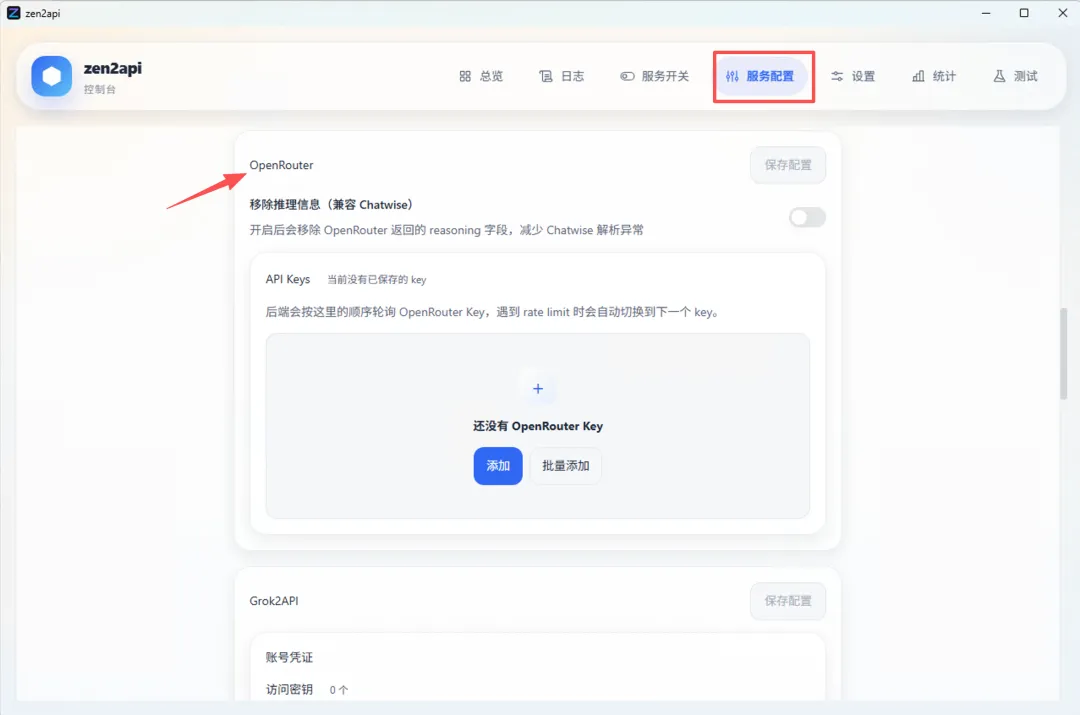Maximize the zen2api window
This screenshot has width=1080, height=715.
1024,13
